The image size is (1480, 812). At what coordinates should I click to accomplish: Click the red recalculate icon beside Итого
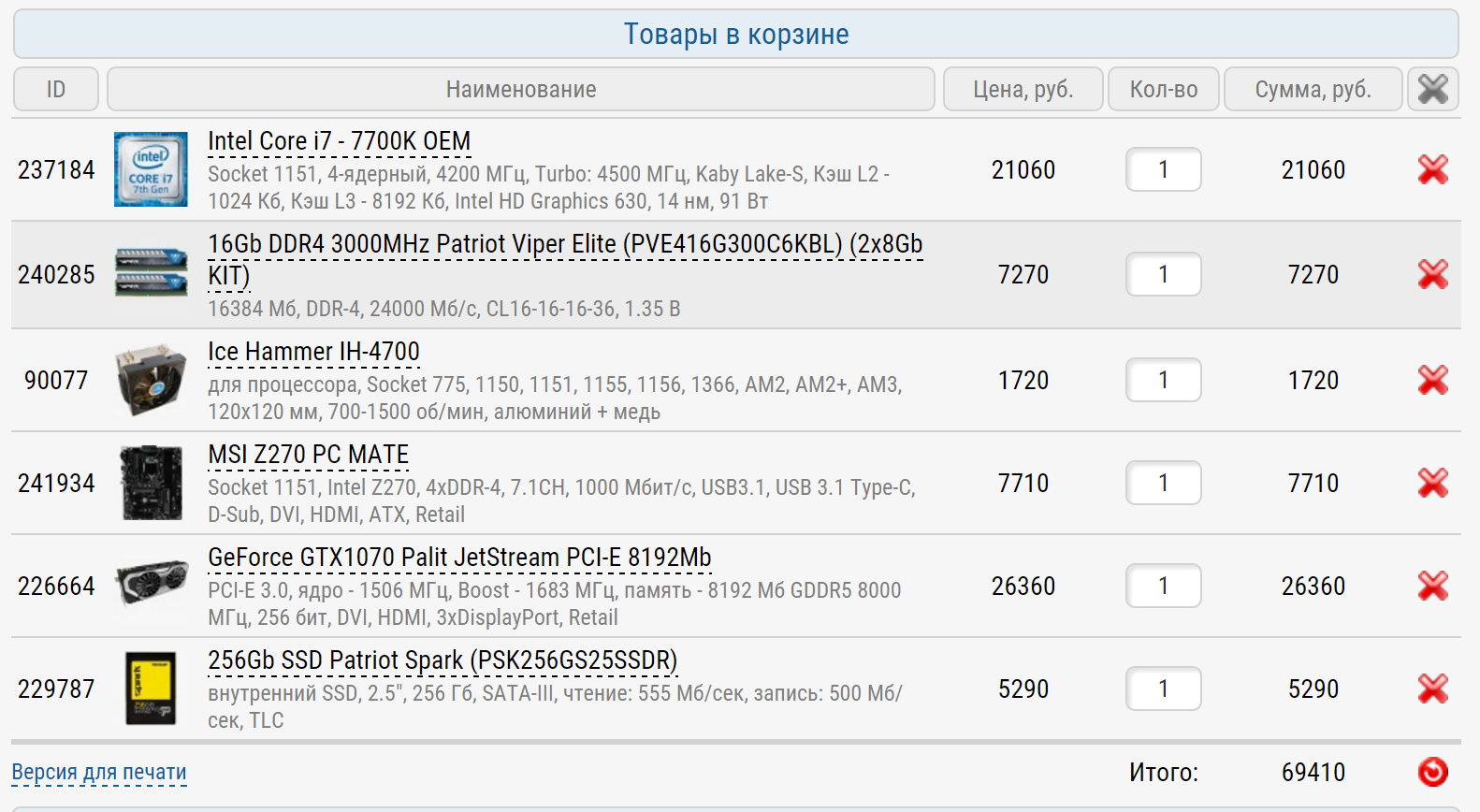tap(1432, 772)
